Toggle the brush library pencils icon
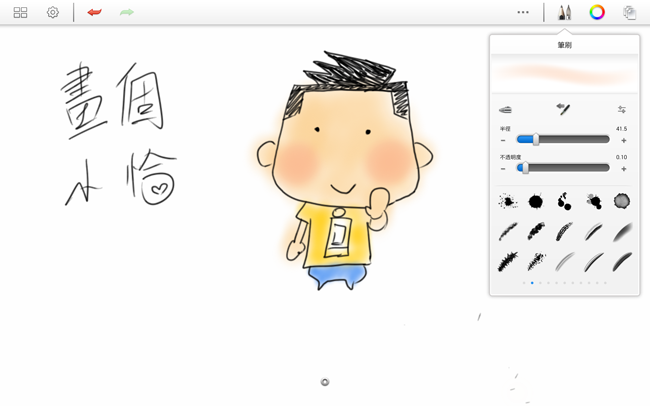Viewport: 650px width, 406px height. pos(564,12)
